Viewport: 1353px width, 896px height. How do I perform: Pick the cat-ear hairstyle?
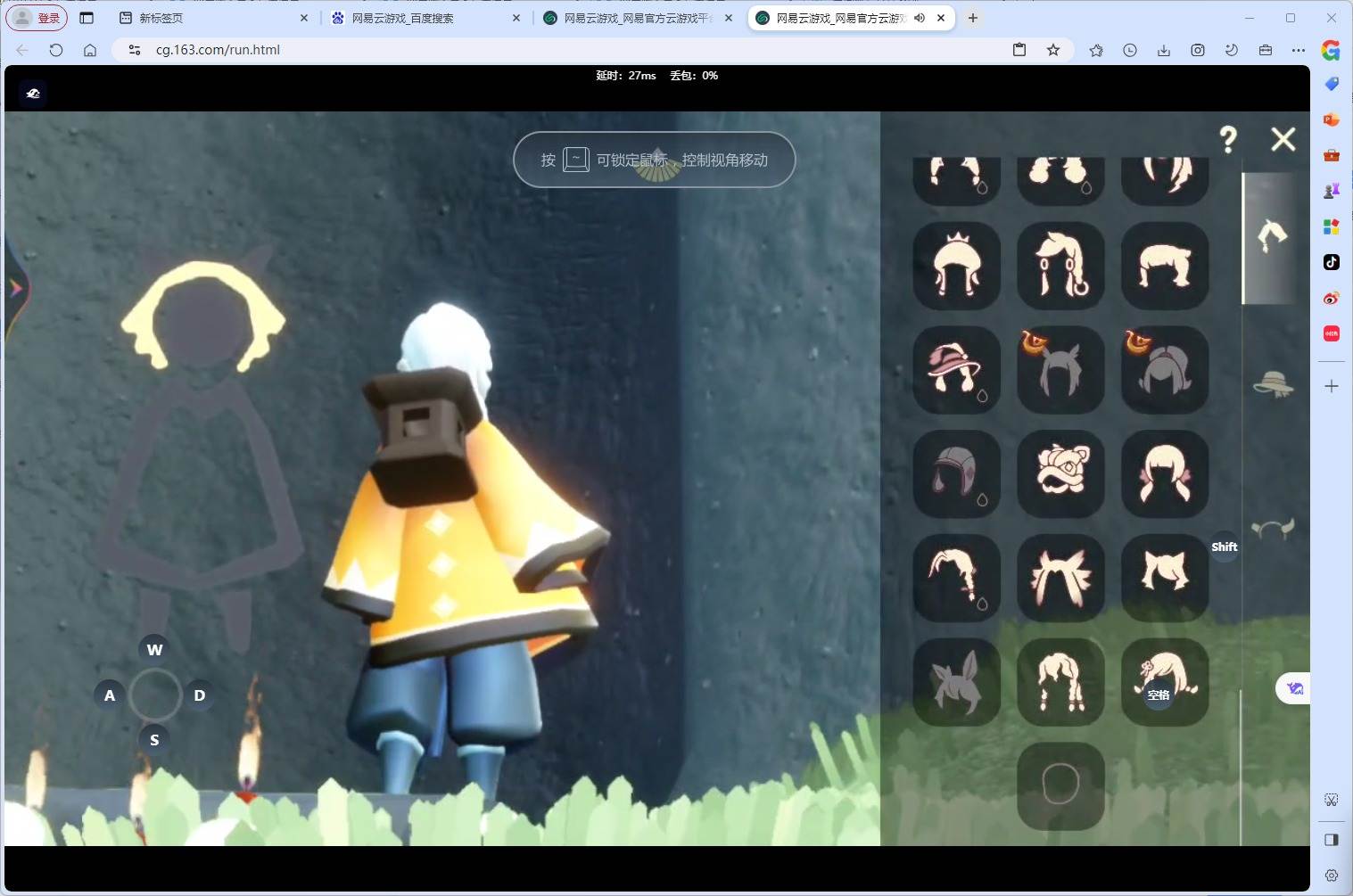(x=1165, y=578)
